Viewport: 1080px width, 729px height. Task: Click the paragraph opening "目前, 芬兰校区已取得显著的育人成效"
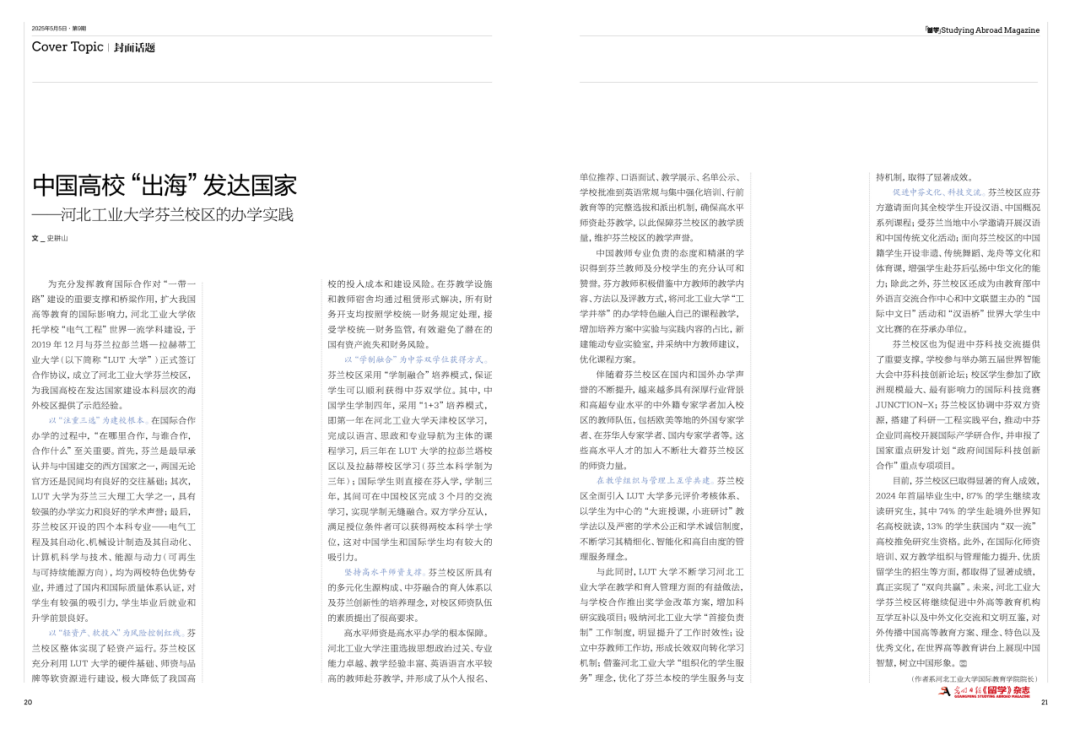coord(966,481)
